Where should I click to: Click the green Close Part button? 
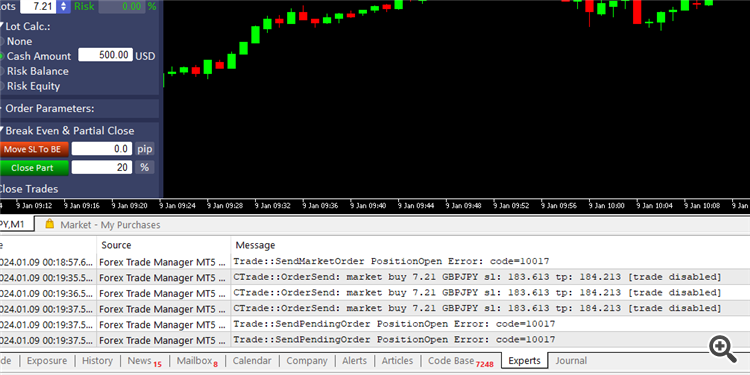tap(34, 168)
